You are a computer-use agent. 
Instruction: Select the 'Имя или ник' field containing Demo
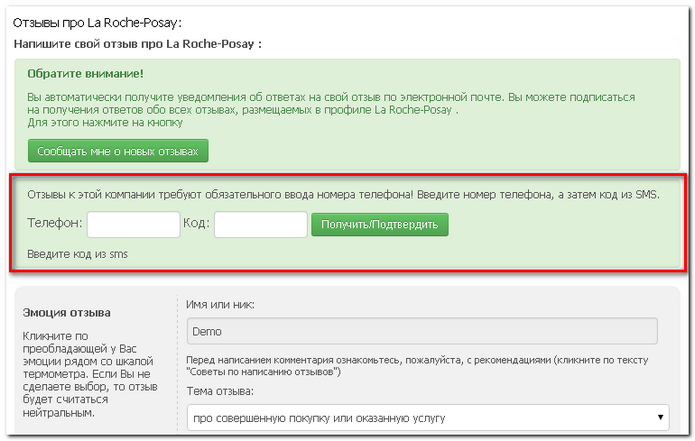(x=421, y=332)
